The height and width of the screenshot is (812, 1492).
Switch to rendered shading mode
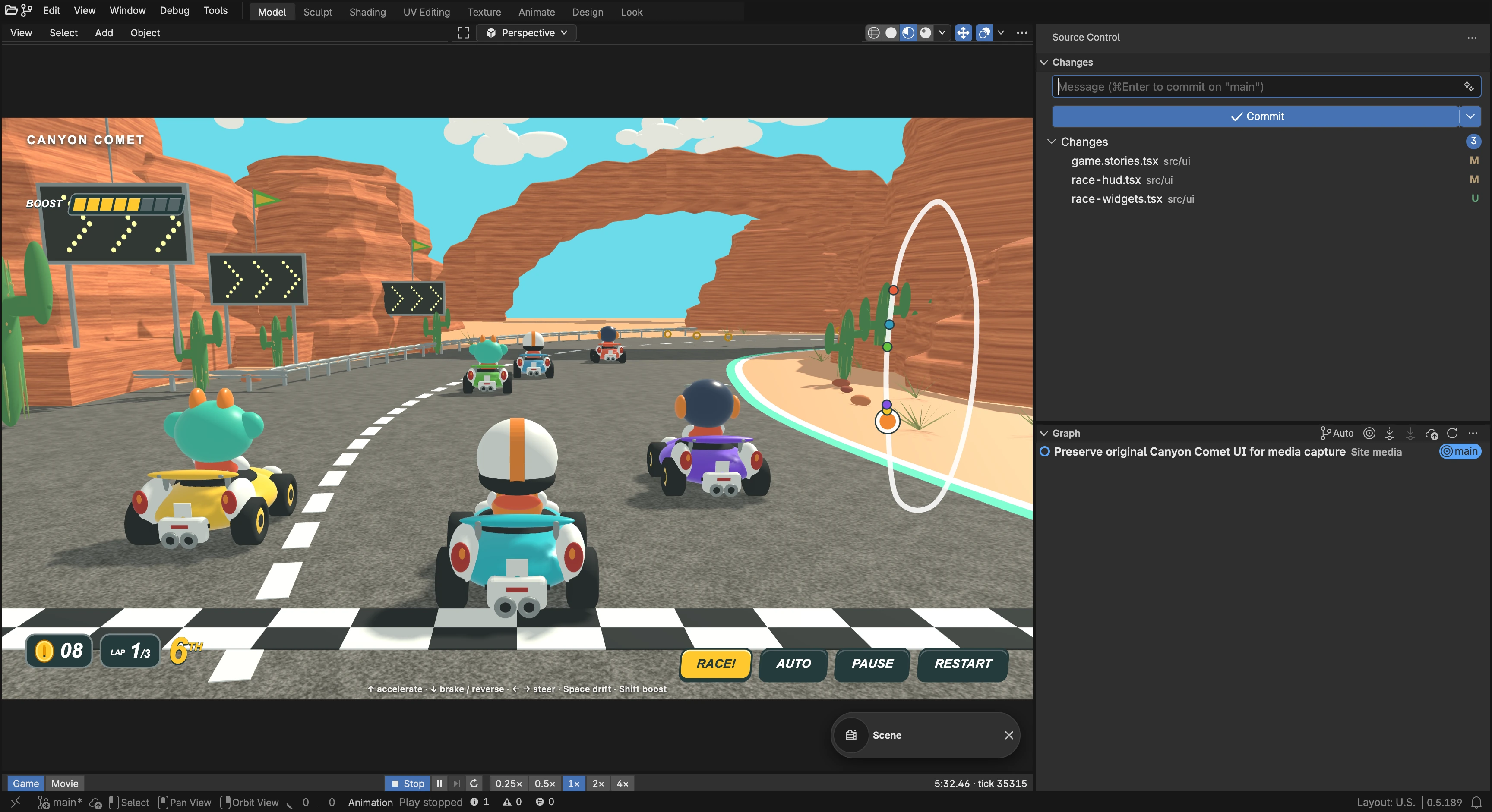[926, 33]
